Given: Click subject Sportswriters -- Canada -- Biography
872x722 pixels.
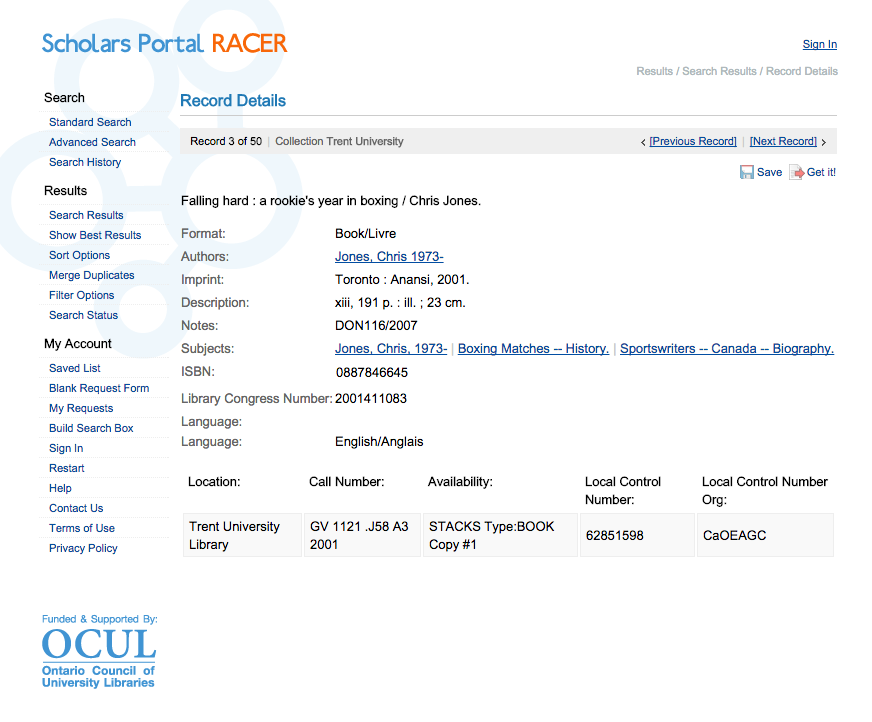Looking at the screenshot, I should coord(727,349).
